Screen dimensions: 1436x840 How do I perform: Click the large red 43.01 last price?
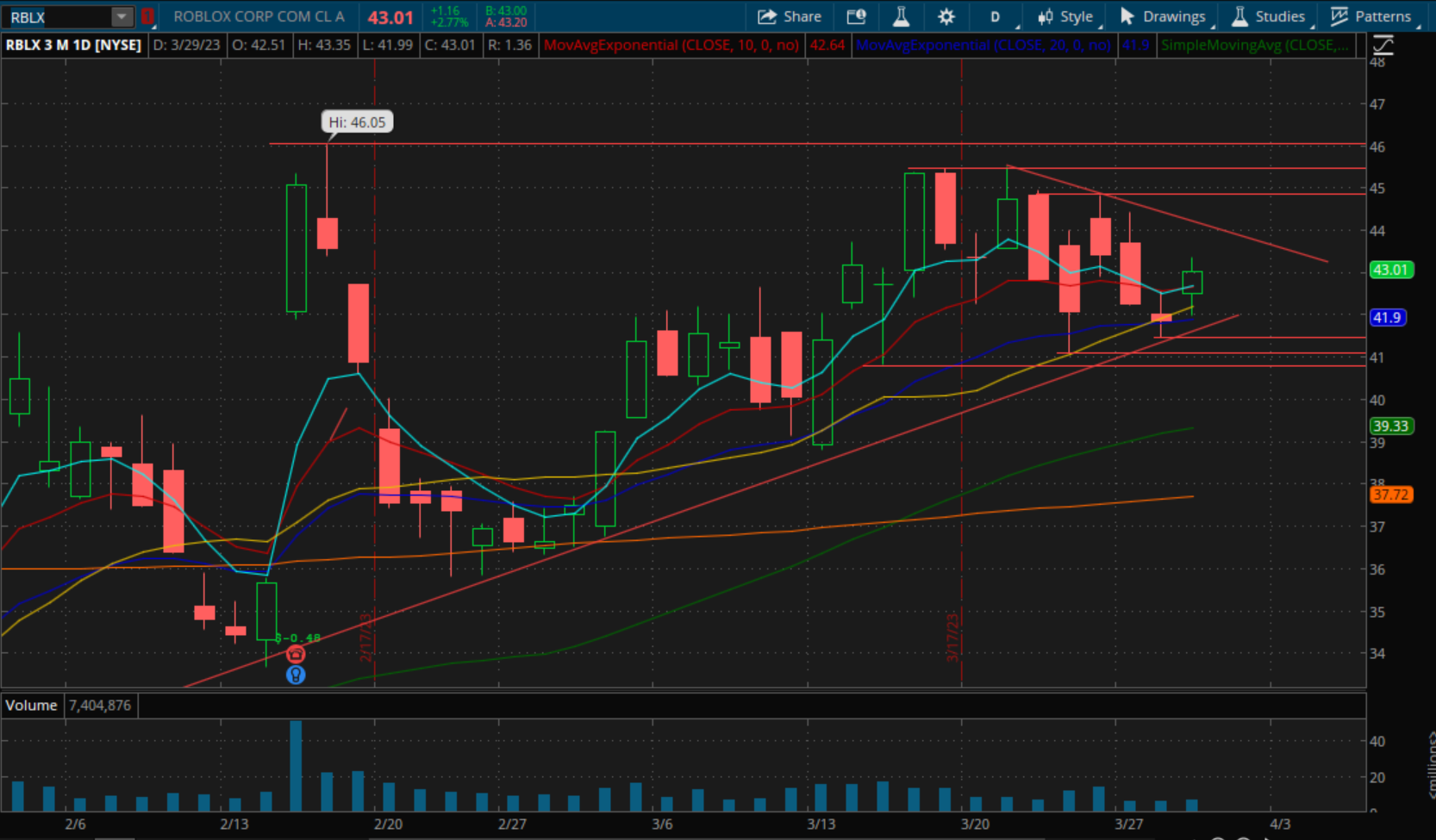[x=390, y=17]
